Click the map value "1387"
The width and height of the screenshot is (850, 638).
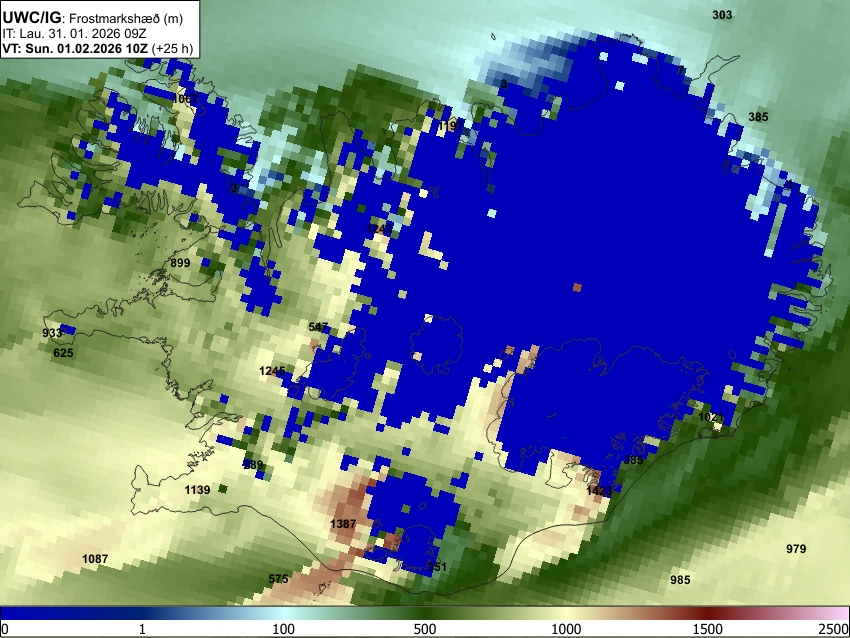(343, 524)
